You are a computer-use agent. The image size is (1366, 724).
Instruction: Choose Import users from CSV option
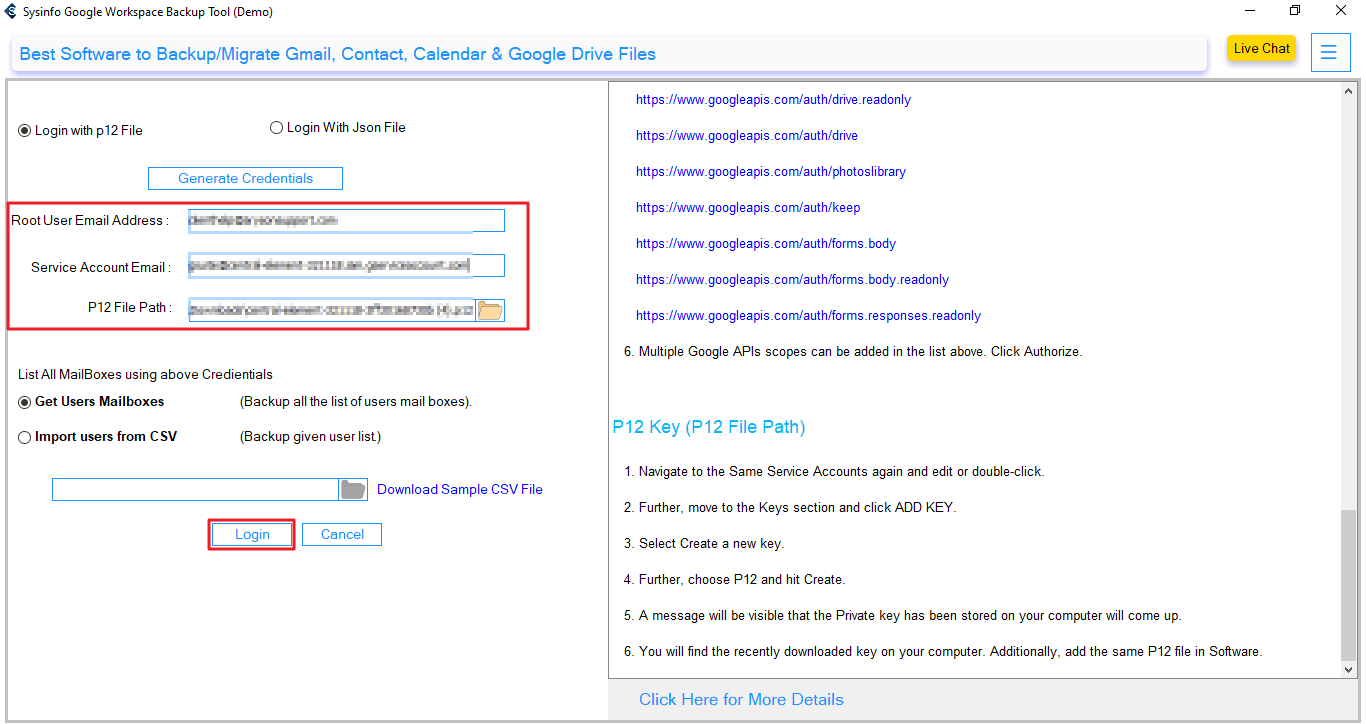point(25,437)
